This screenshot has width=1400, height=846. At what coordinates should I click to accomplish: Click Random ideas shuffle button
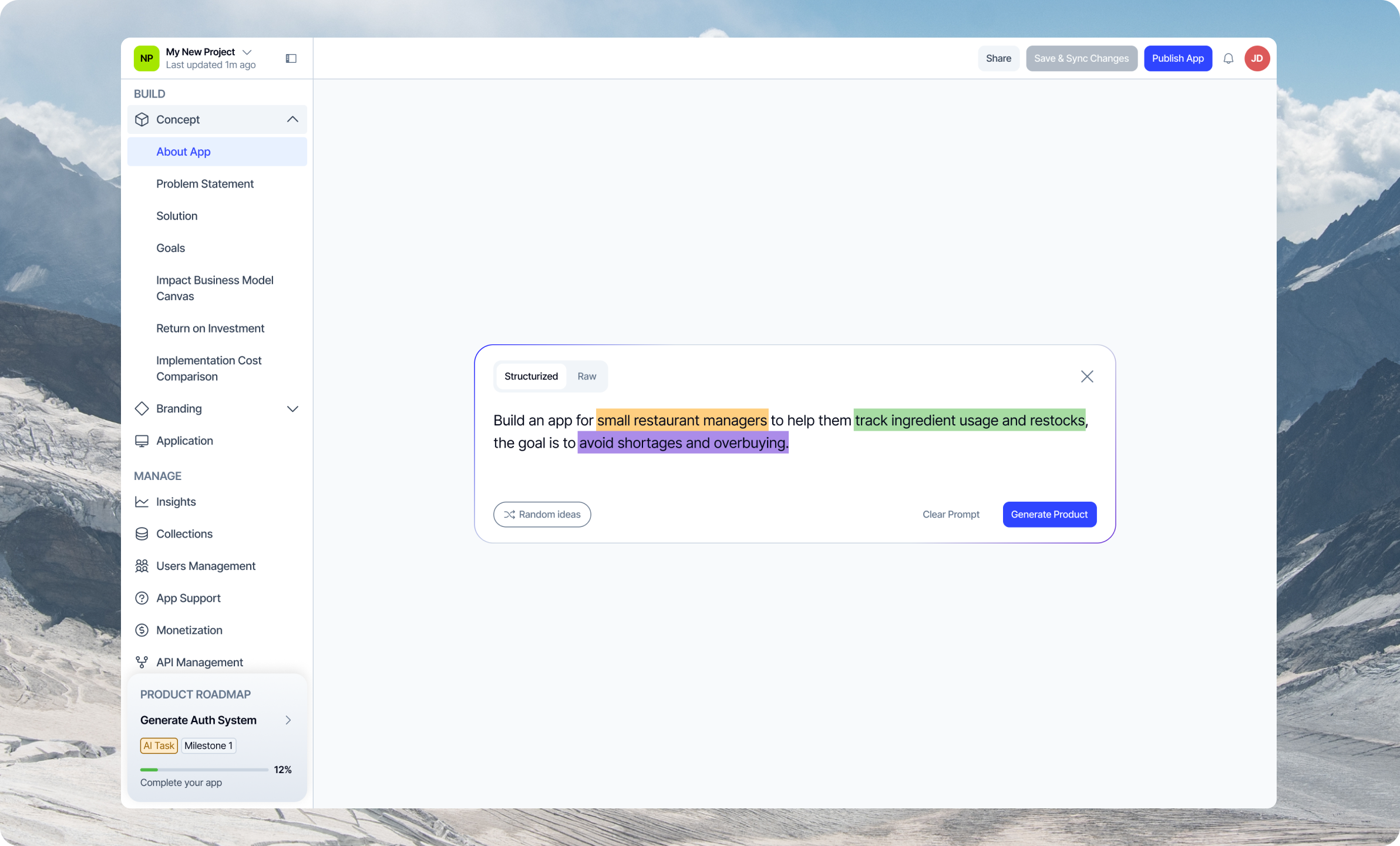click(x=541, y=515)
